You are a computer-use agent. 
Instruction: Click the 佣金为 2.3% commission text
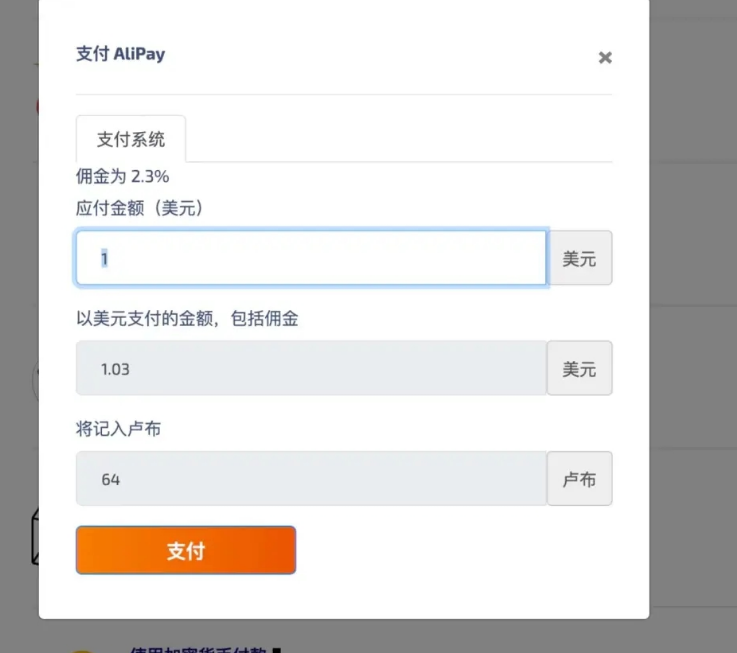click(123, 176)
